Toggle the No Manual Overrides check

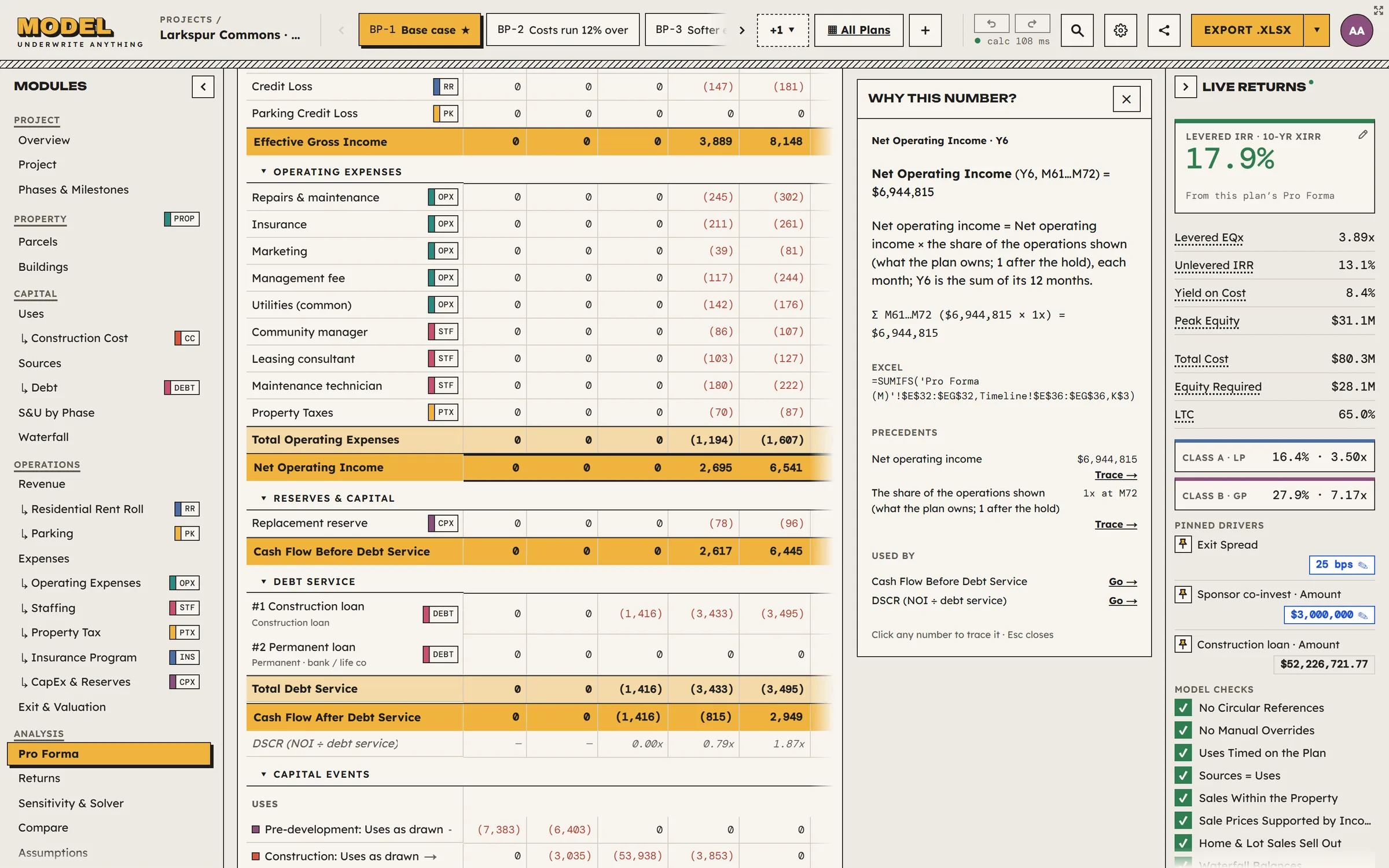pos(1183,730)
